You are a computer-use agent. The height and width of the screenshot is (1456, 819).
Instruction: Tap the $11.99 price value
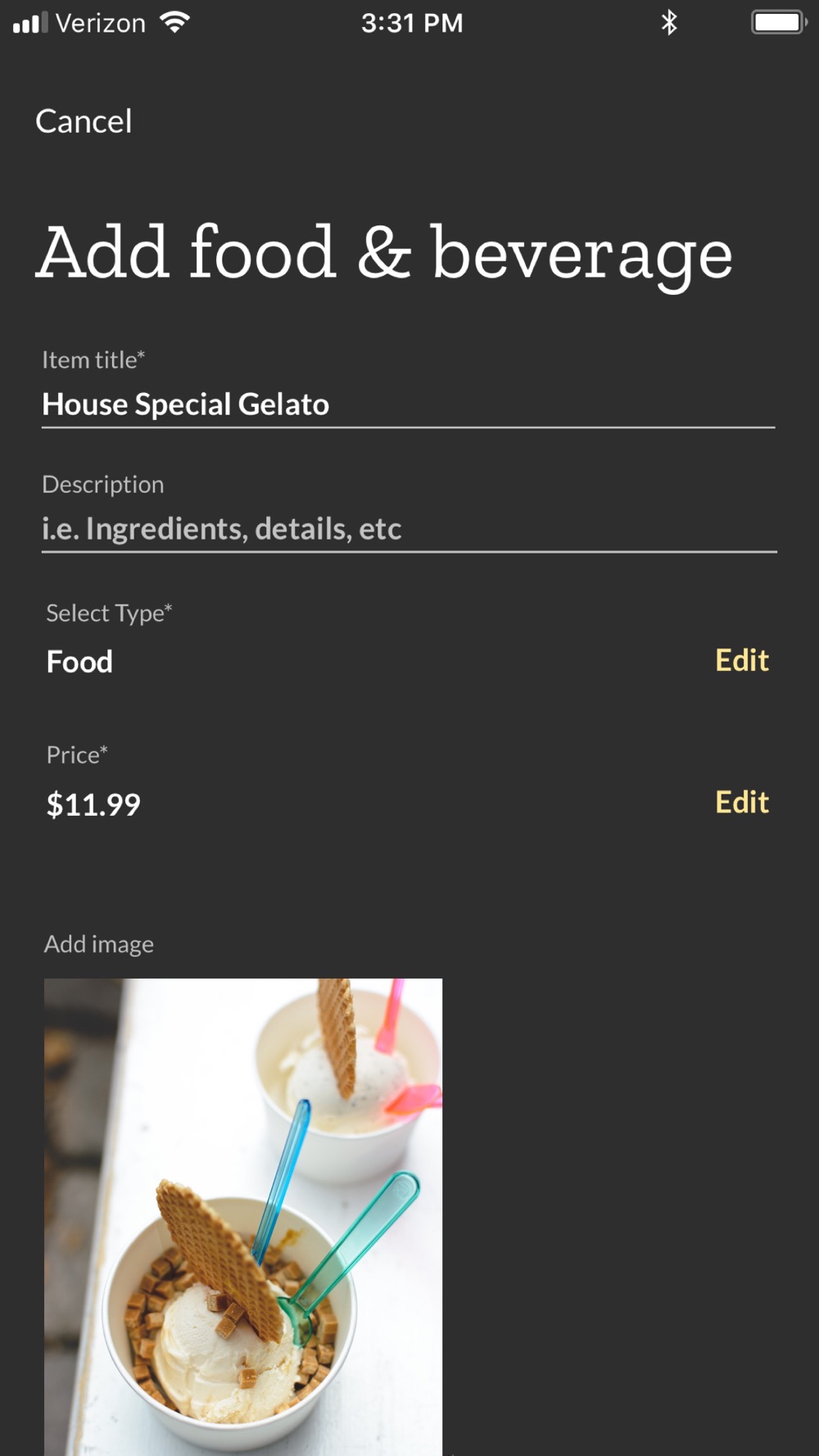93,804
